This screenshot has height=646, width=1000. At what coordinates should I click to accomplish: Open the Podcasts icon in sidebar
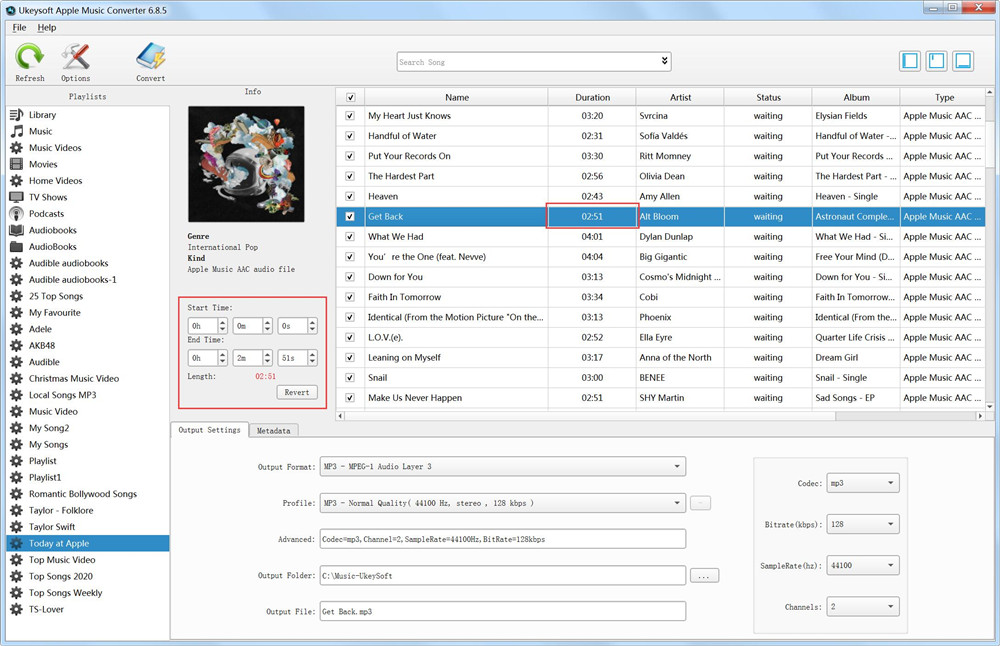[x=17, y=214]
